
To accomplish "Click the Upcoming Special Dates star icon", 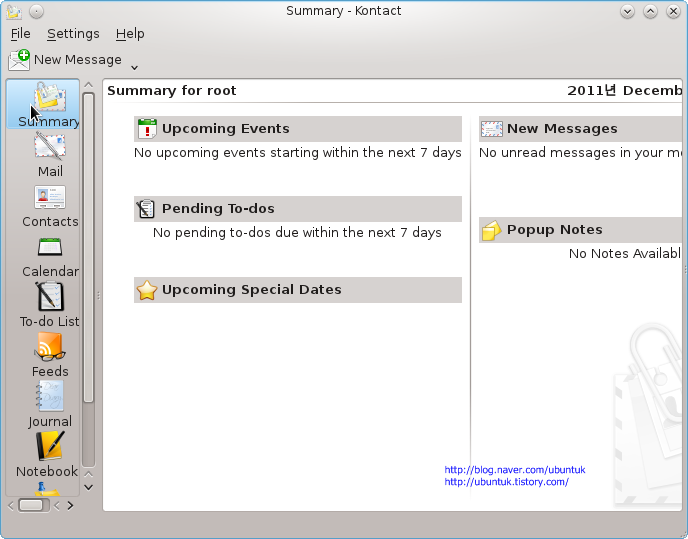I will pyautogui.click(x=147, y=290).
